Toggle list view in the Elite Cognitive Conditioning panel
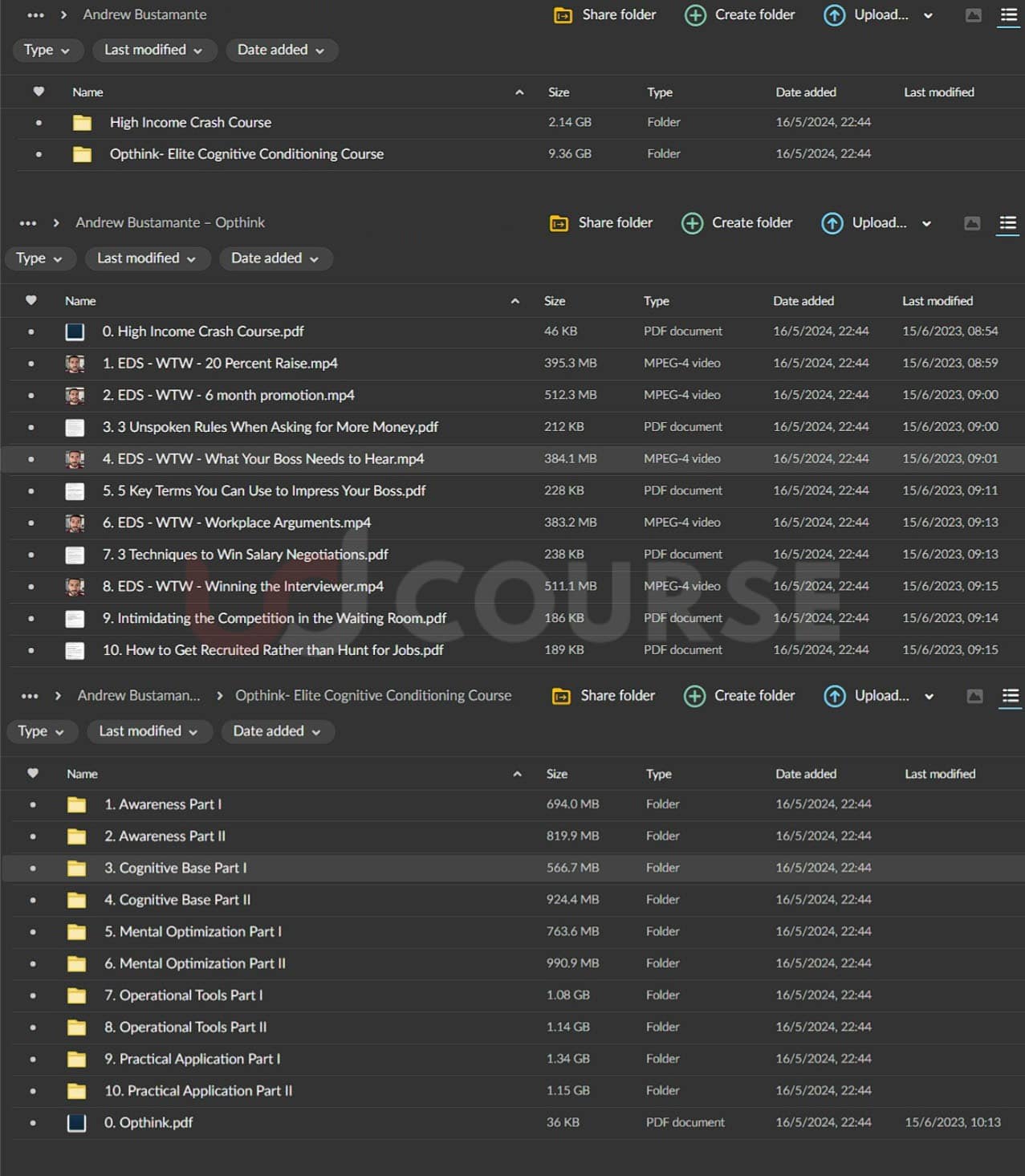 pyautogui.click(x=1010, y=696)
